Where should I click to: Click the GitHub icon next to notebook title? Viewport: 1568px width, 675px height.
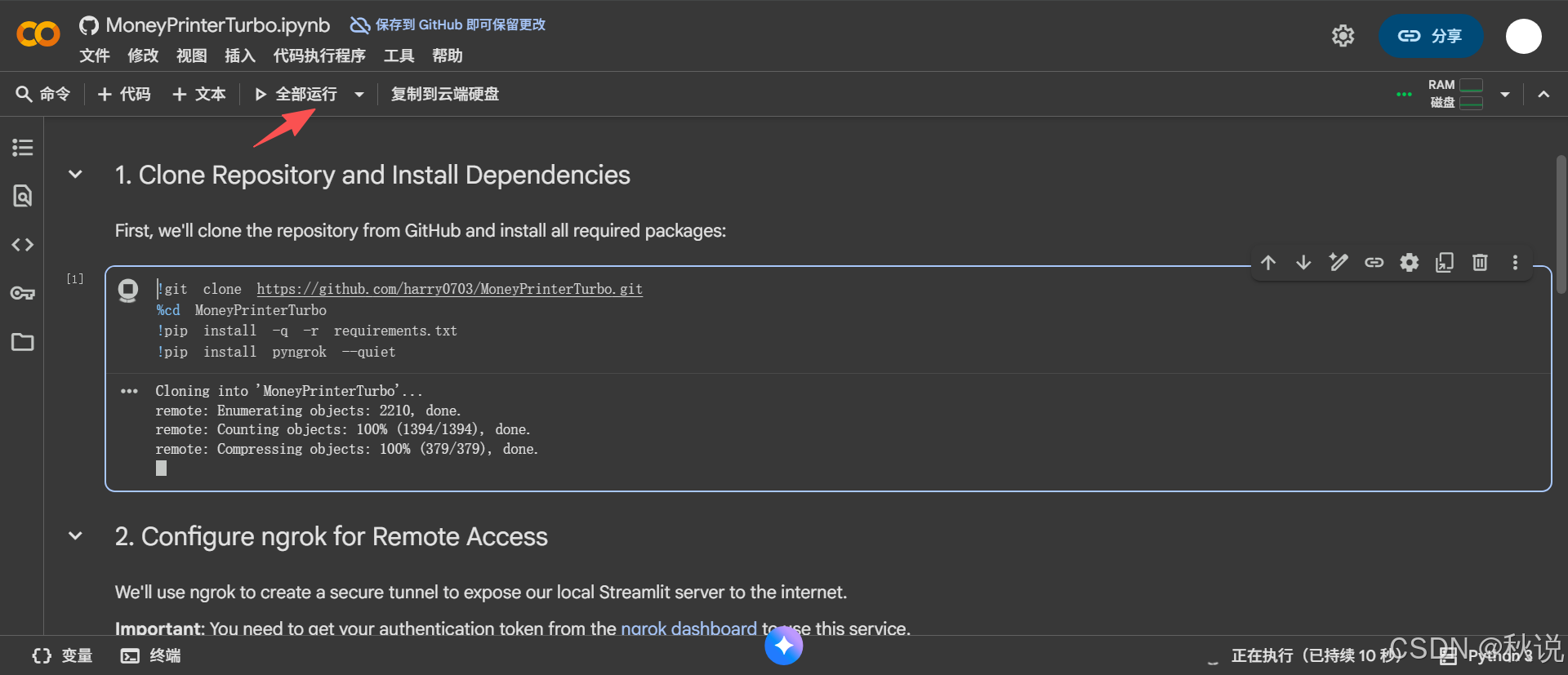pyautogui.click(x=89, y=25)
